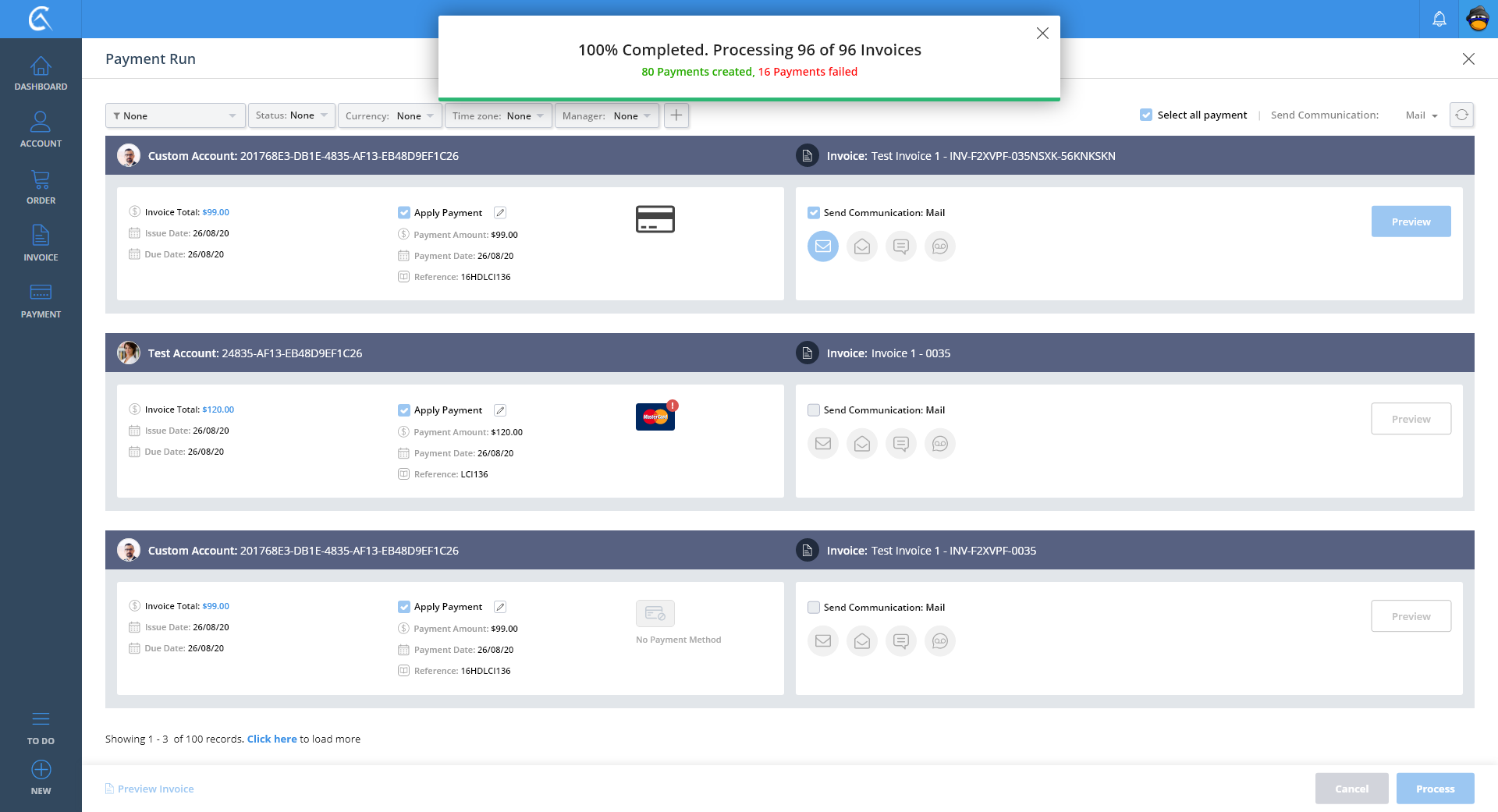Click the refresh icon beside Mail dropdown
This screenshot has height=812, width=1498.
pos(1461,115)
